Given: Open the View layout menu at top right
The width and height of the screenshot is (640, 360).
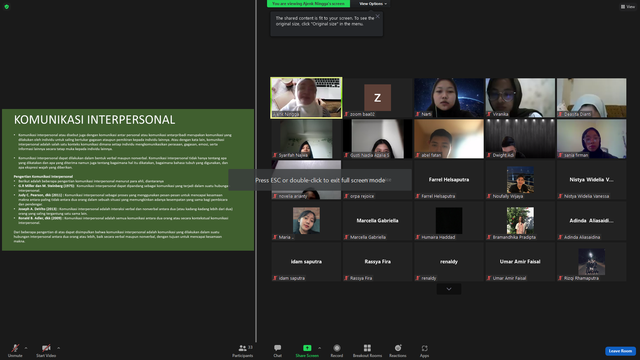Looking at the screenshot, I should pyautogui.click(x=628, y=7).
